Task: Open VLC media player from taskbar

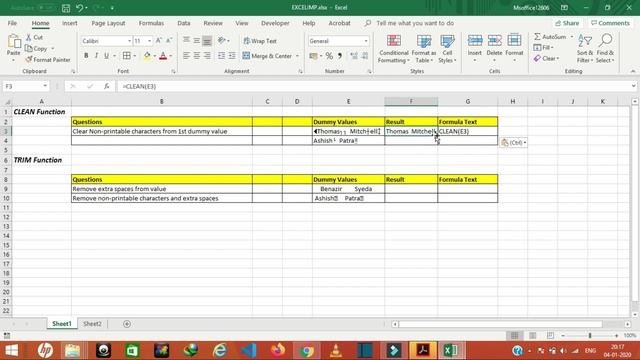Action: click(336, 350)
